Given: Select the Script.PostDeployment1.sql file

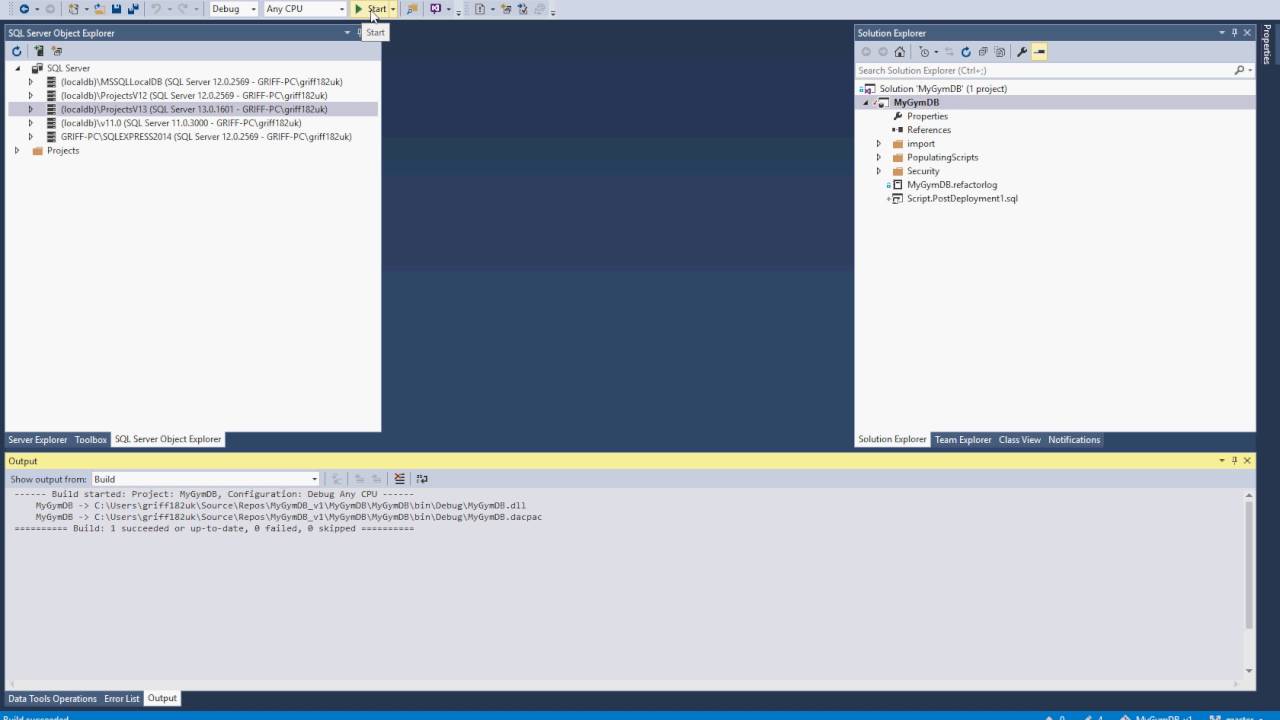Looking at the screenshot, I should click(962, 198).
